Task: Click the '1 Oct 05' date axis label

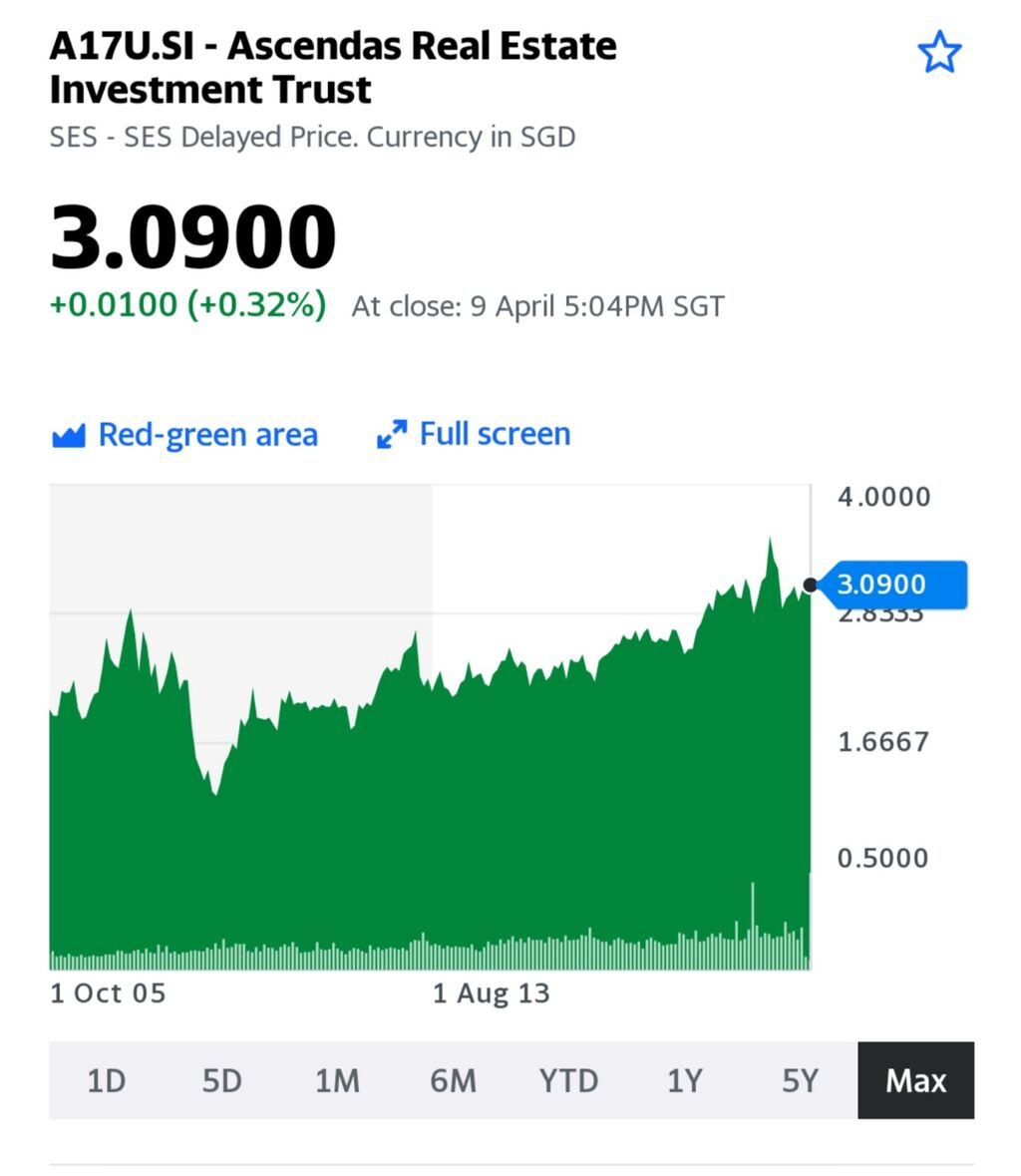Action: point(108,993)
